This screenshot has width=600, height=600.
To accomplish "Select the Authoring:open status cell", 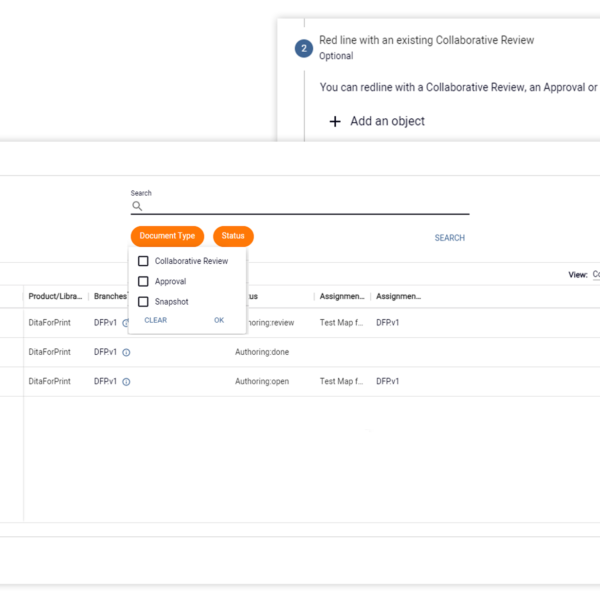I will coord(262,381).
